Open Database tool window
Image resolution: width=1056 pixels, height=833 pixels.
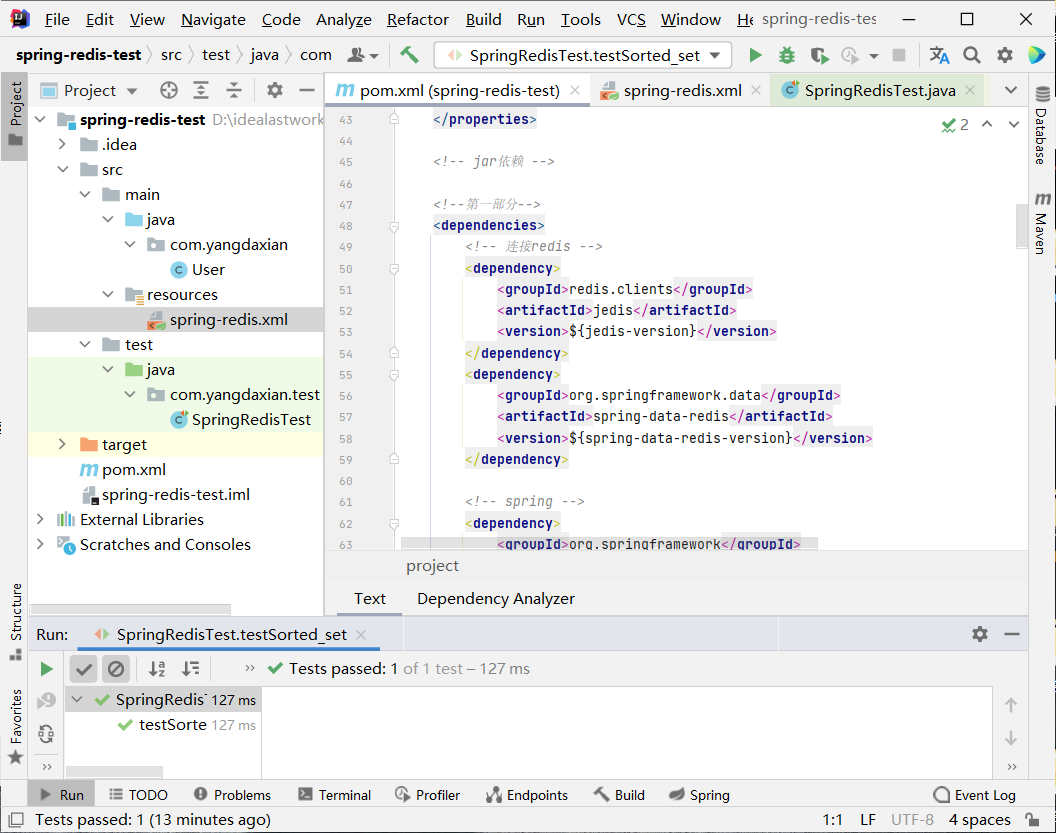coord(1042,126)
